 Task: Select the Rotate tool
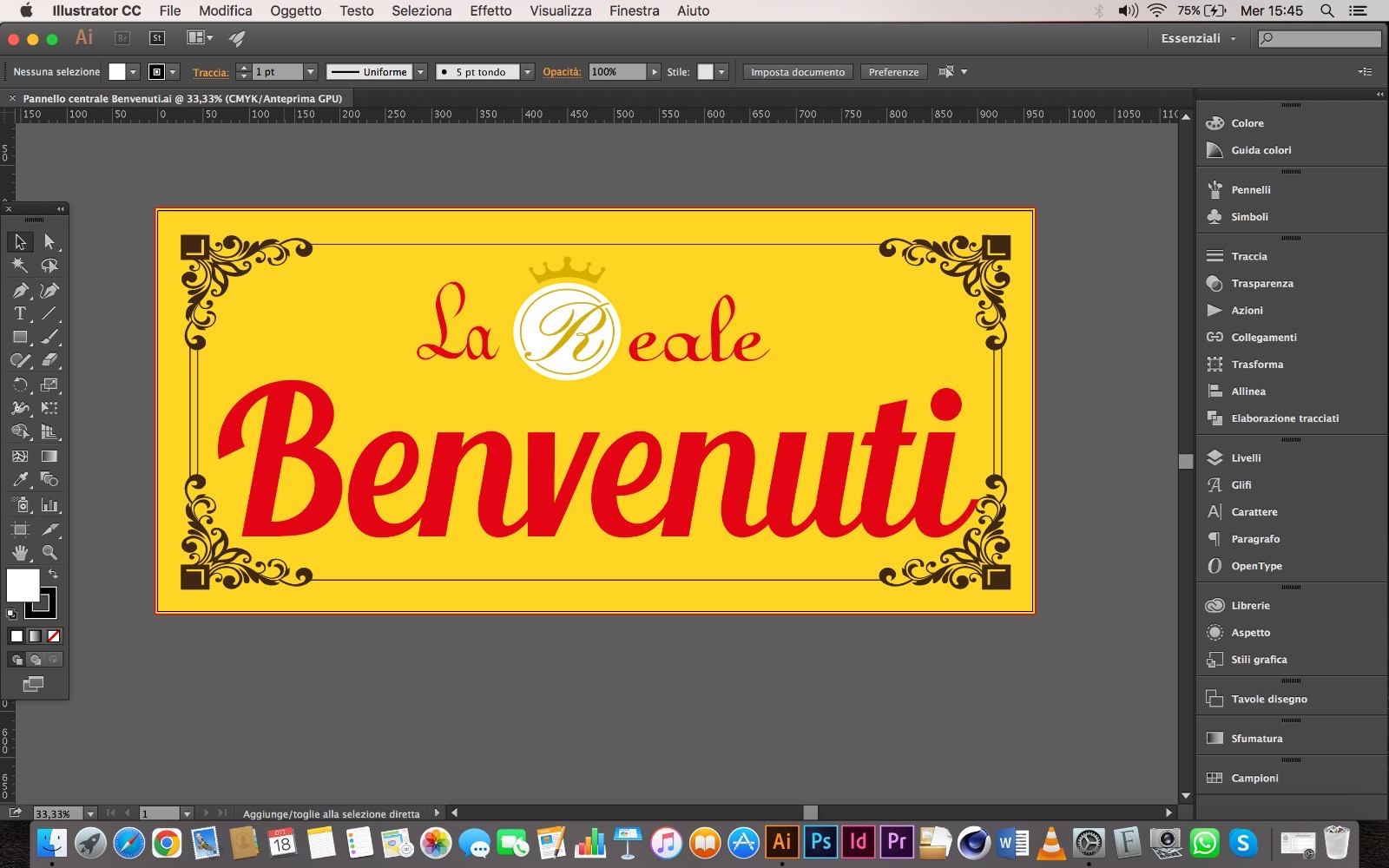click(x=20, y=385)
